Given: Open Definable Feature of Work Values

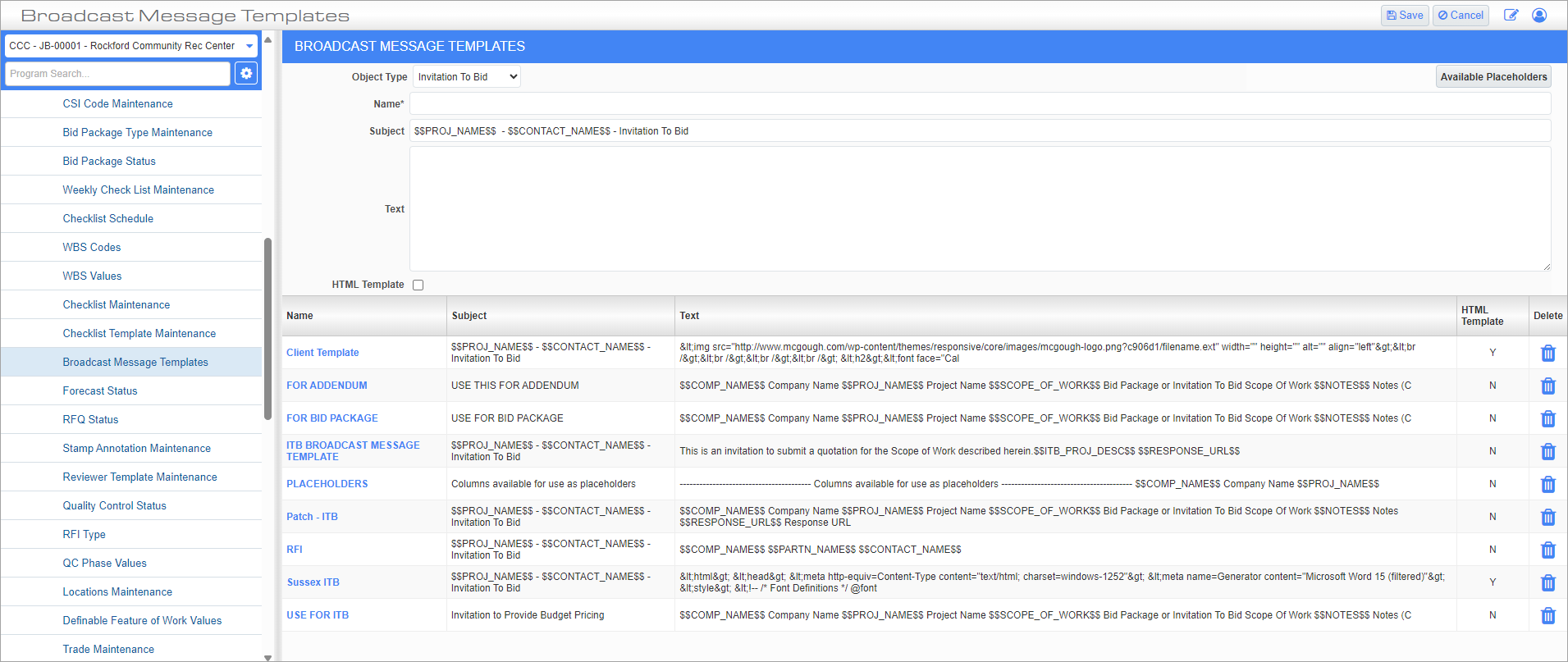Looking at the screenshot, I should [142, 621].
